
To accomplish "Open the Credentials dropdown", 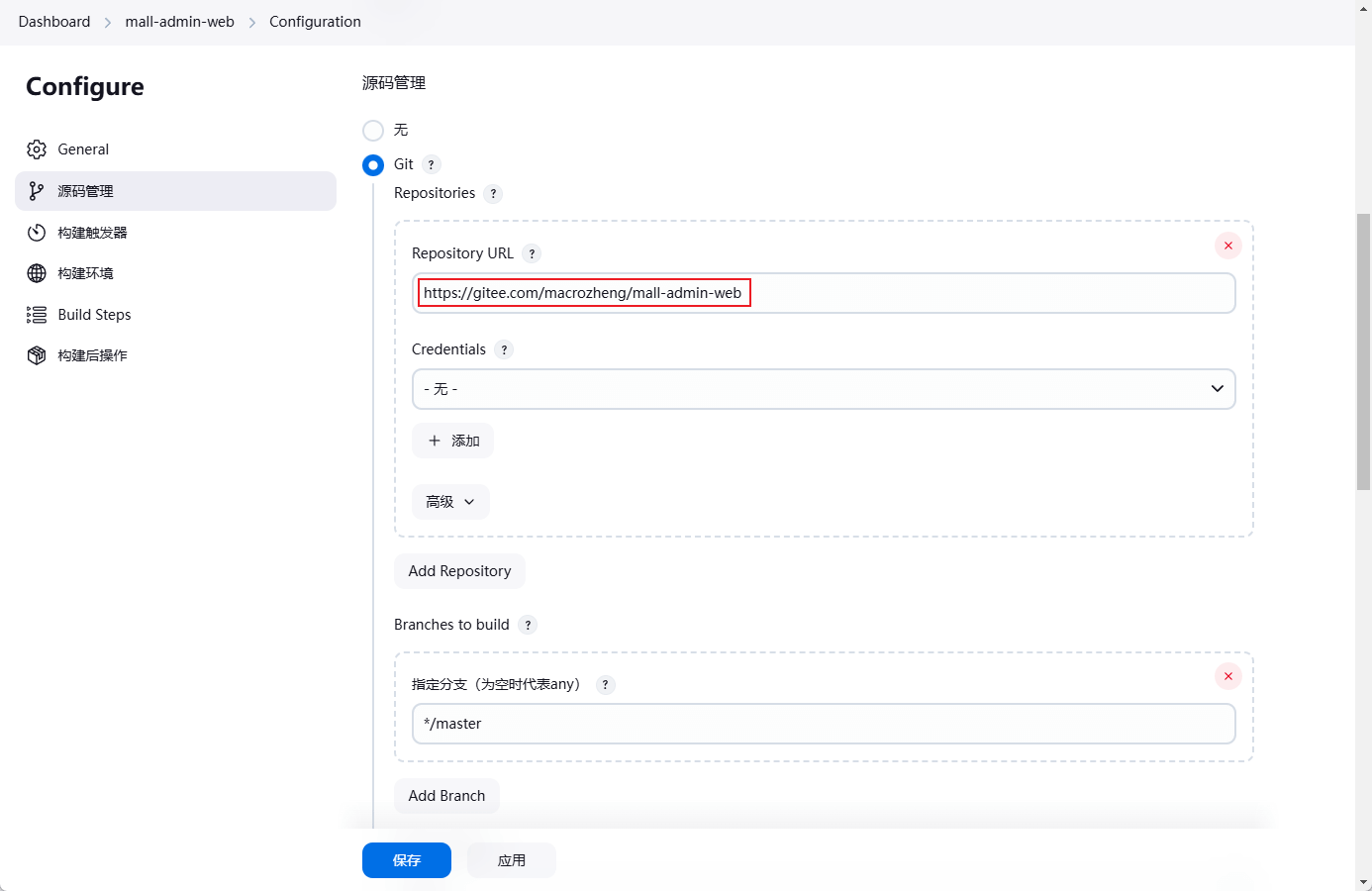I will (x=823, y=389).
